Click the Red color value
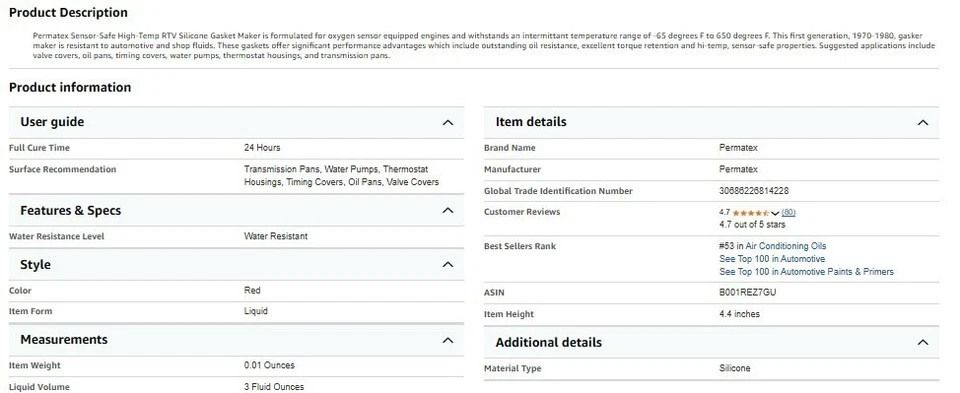This screenshot has height=393, width=960. [252, 290]
